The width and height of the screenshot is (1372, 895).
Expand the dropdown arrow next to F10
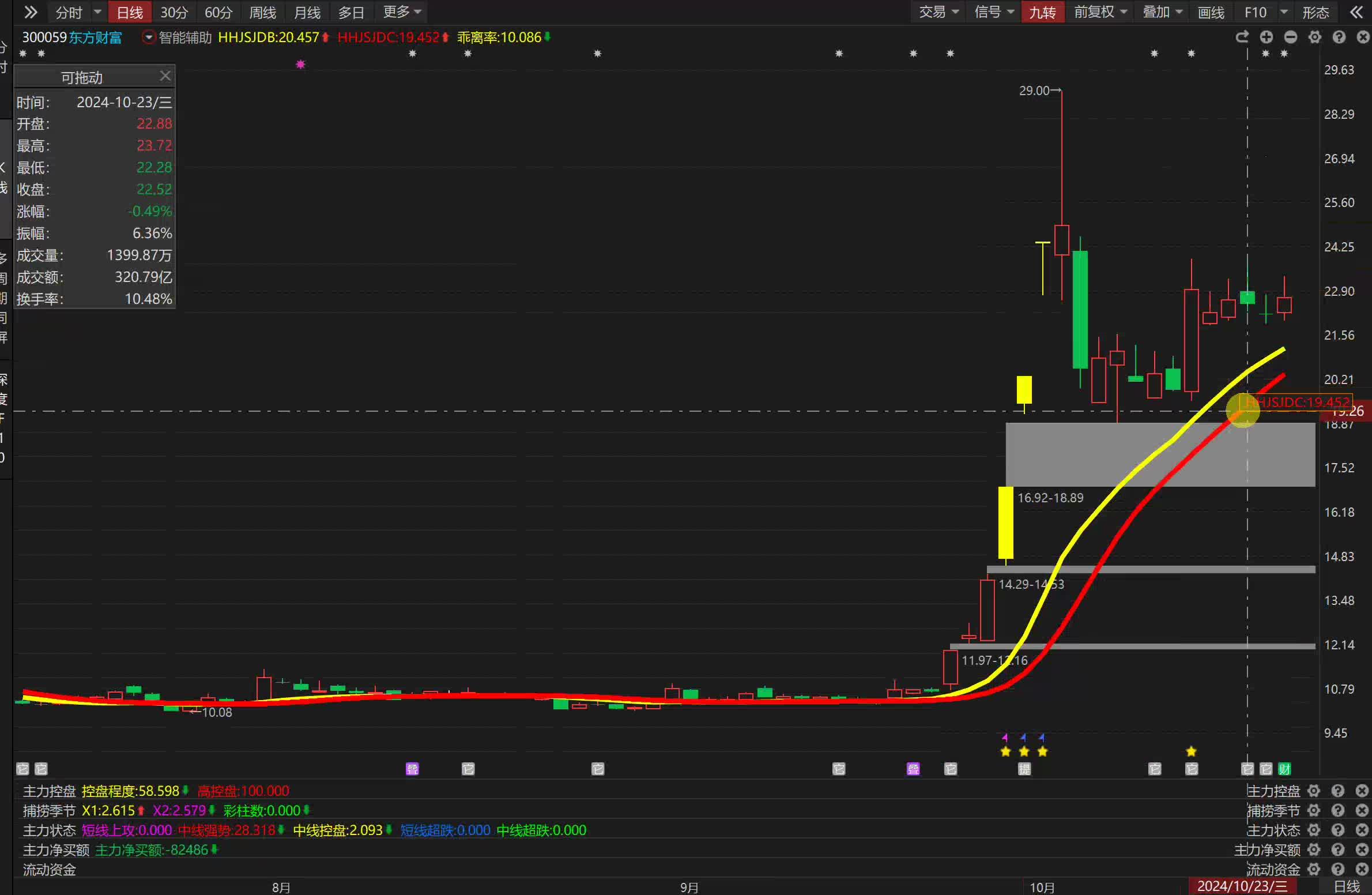pyautogui.click(x=1284, y=12)
